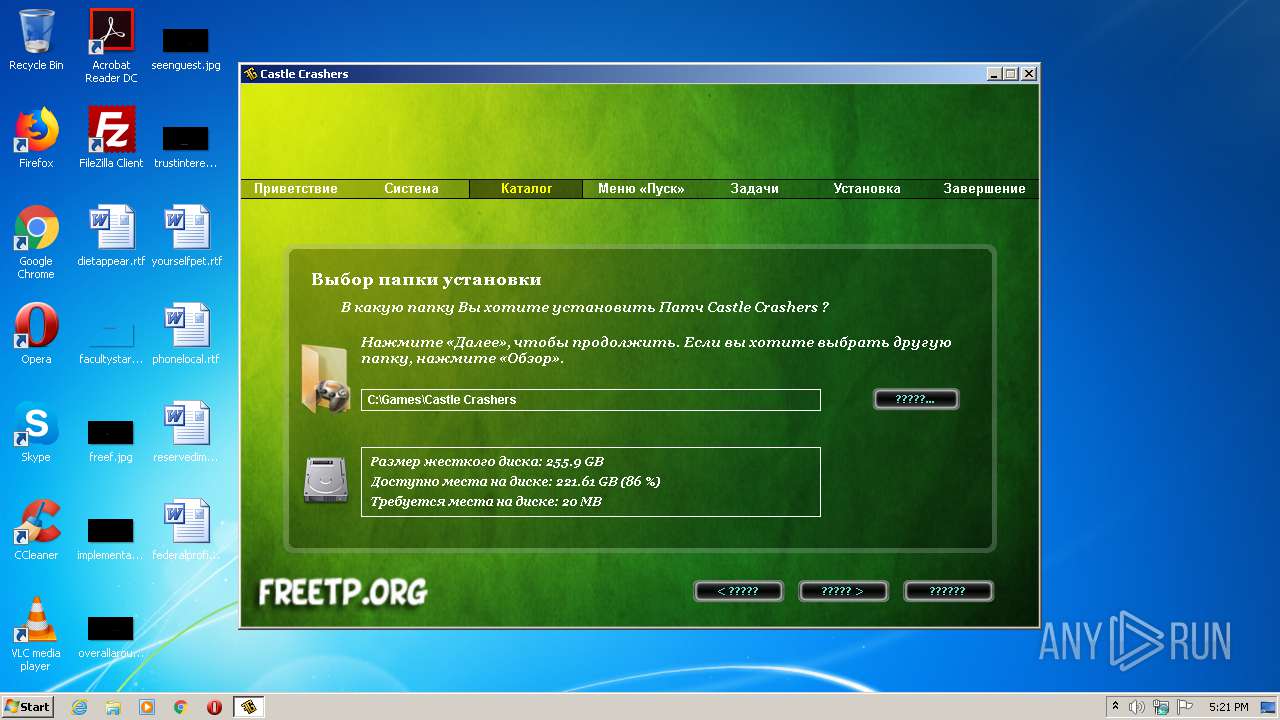
Task: Open seenguest.jpg desktop file
Action: pyautogui.click(x=186, y=48)
